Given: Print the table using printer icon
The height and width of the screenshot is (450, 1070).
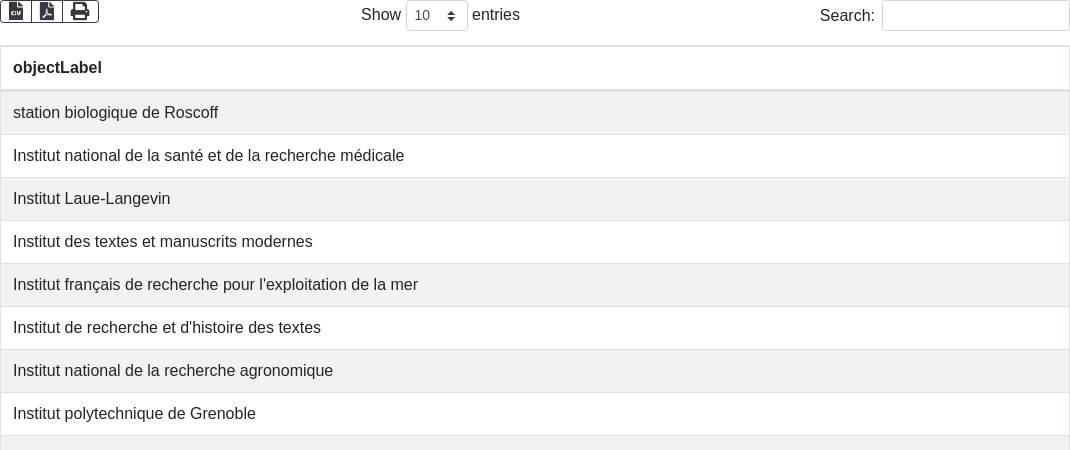Looking at the screenshot, I should [x=80, y=11].
